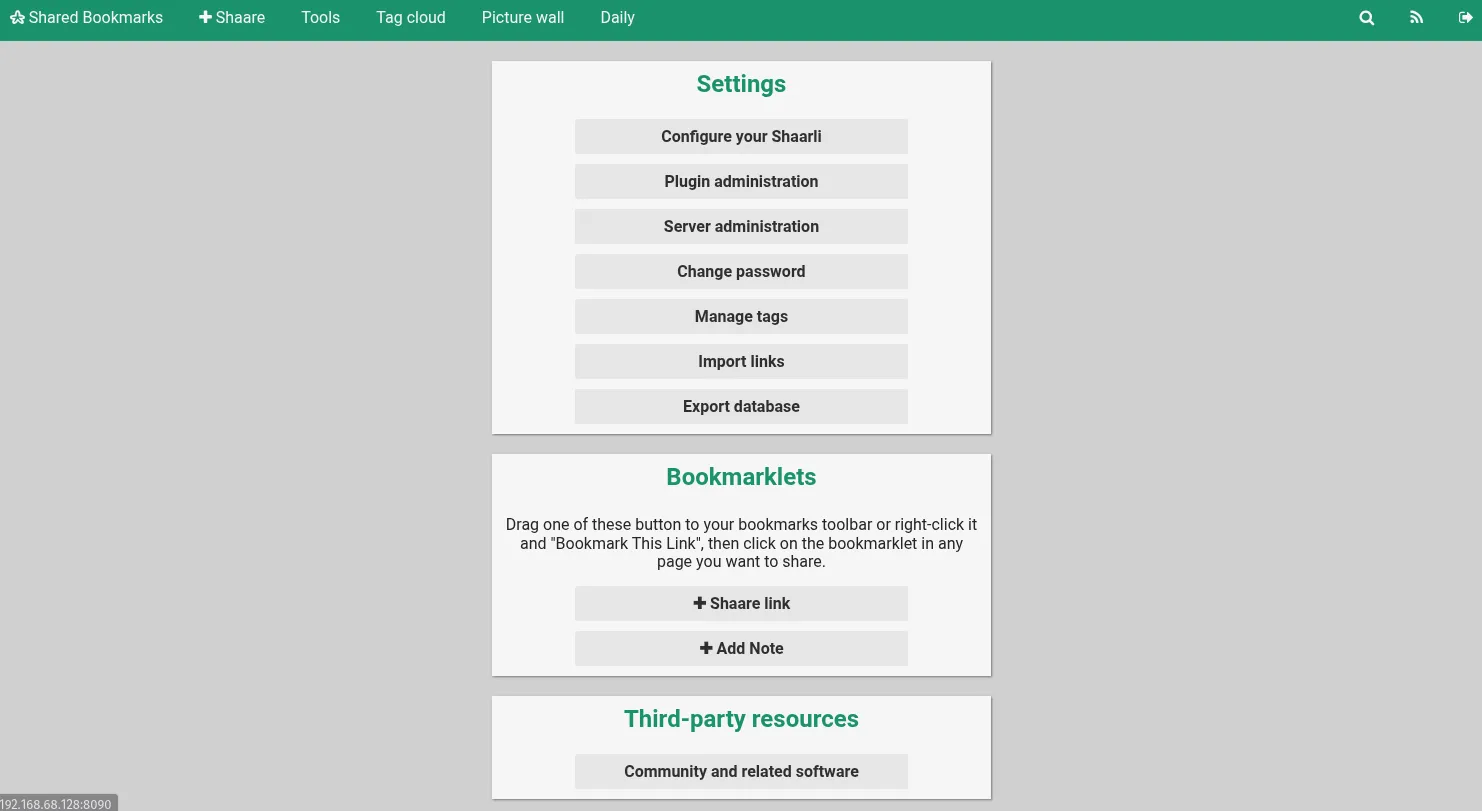1482x811 pixels.
Task: Click the plus icon on Shaare link bookmarklet
Action: (x=700, y=603)
